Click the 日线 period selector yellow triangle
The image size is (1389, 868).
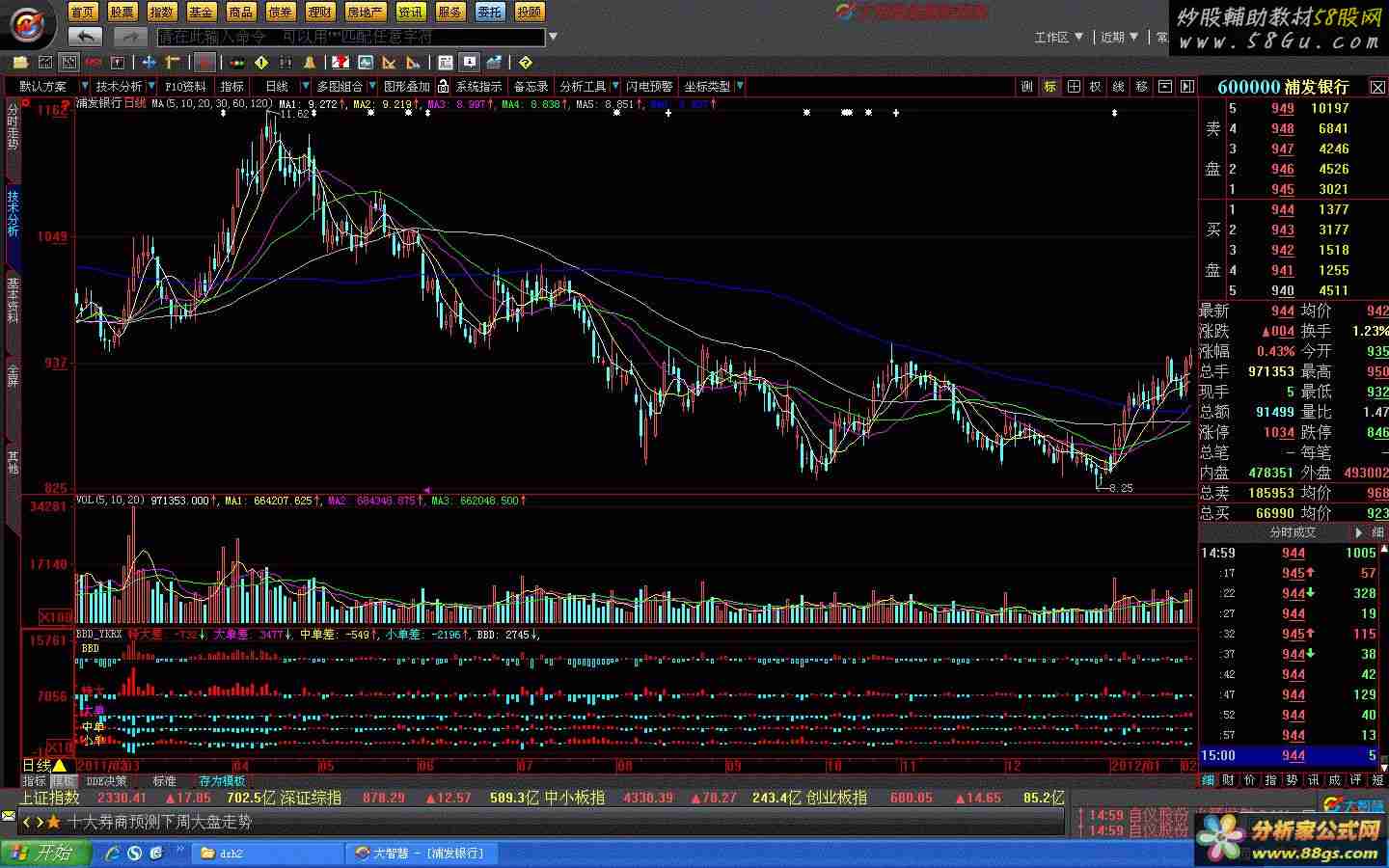click(60, 766)
